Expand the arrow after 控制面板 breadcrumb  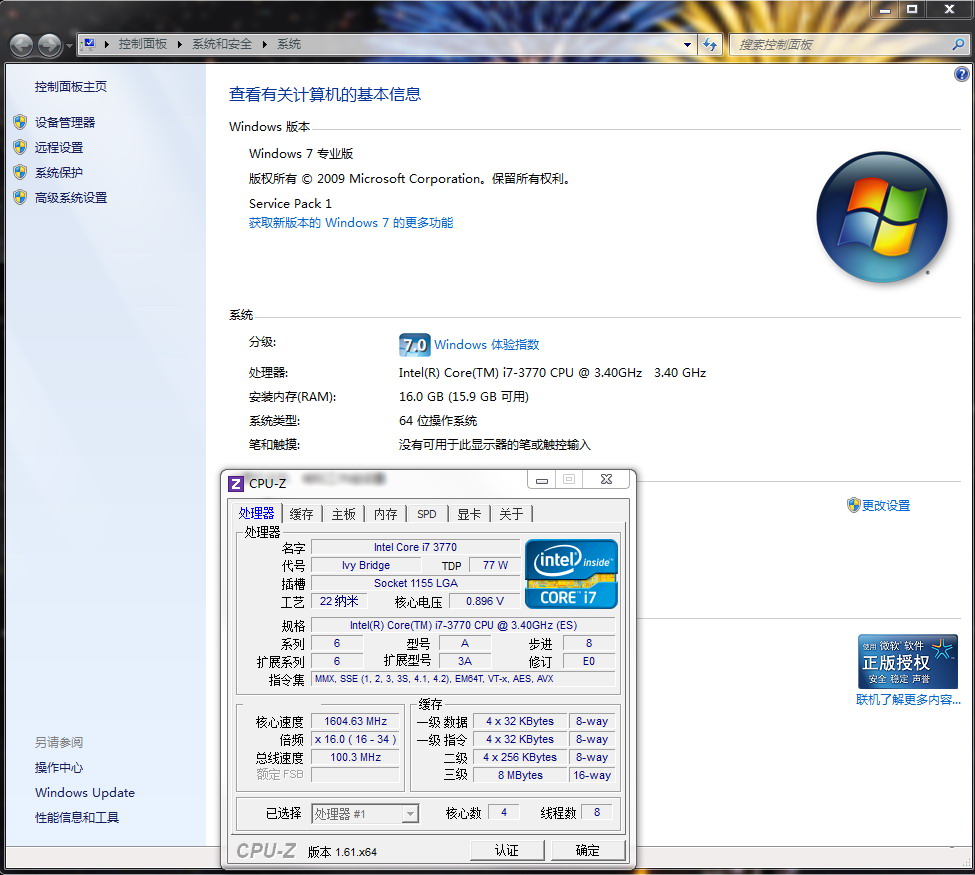pos(180,45)
